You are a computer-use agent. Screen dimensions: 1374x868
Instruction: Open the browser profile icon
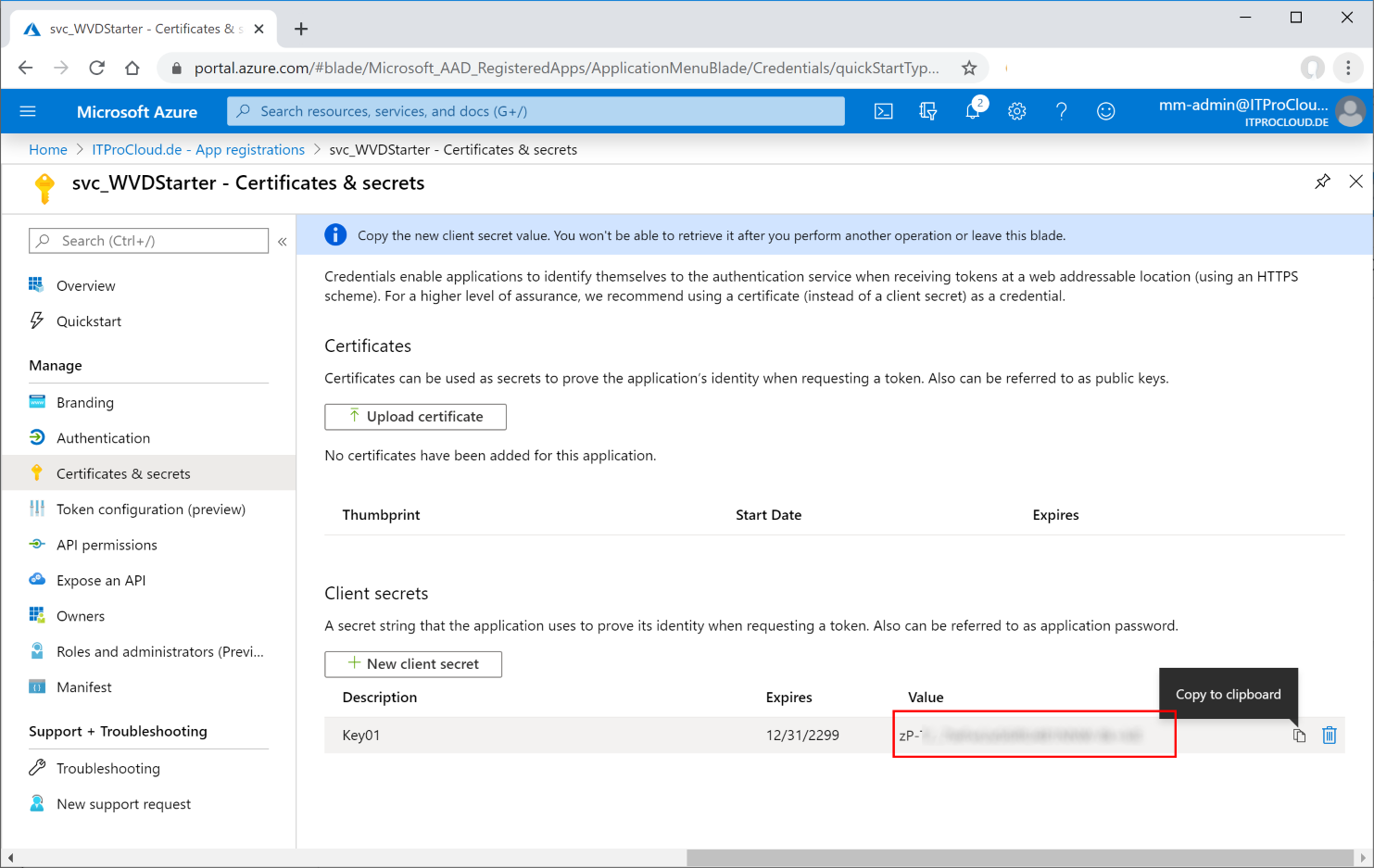(x=1313, y=68)
